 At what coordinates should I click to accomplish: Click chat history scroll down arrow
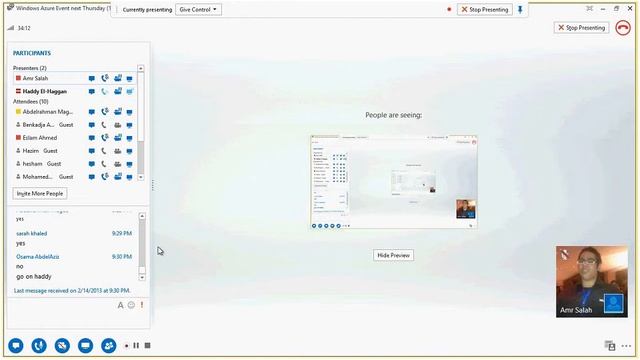point(142,278)
